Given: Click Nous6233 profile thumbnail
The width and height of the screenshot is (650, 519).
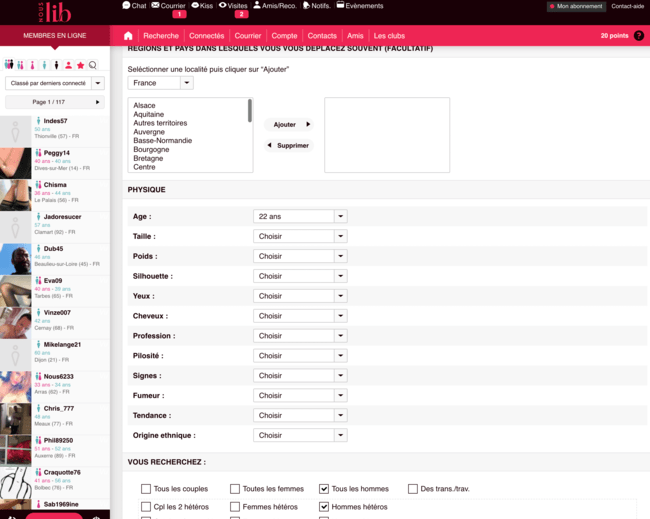Looking at the screenshot, I should pyautogui.click(x=15, y=387).
